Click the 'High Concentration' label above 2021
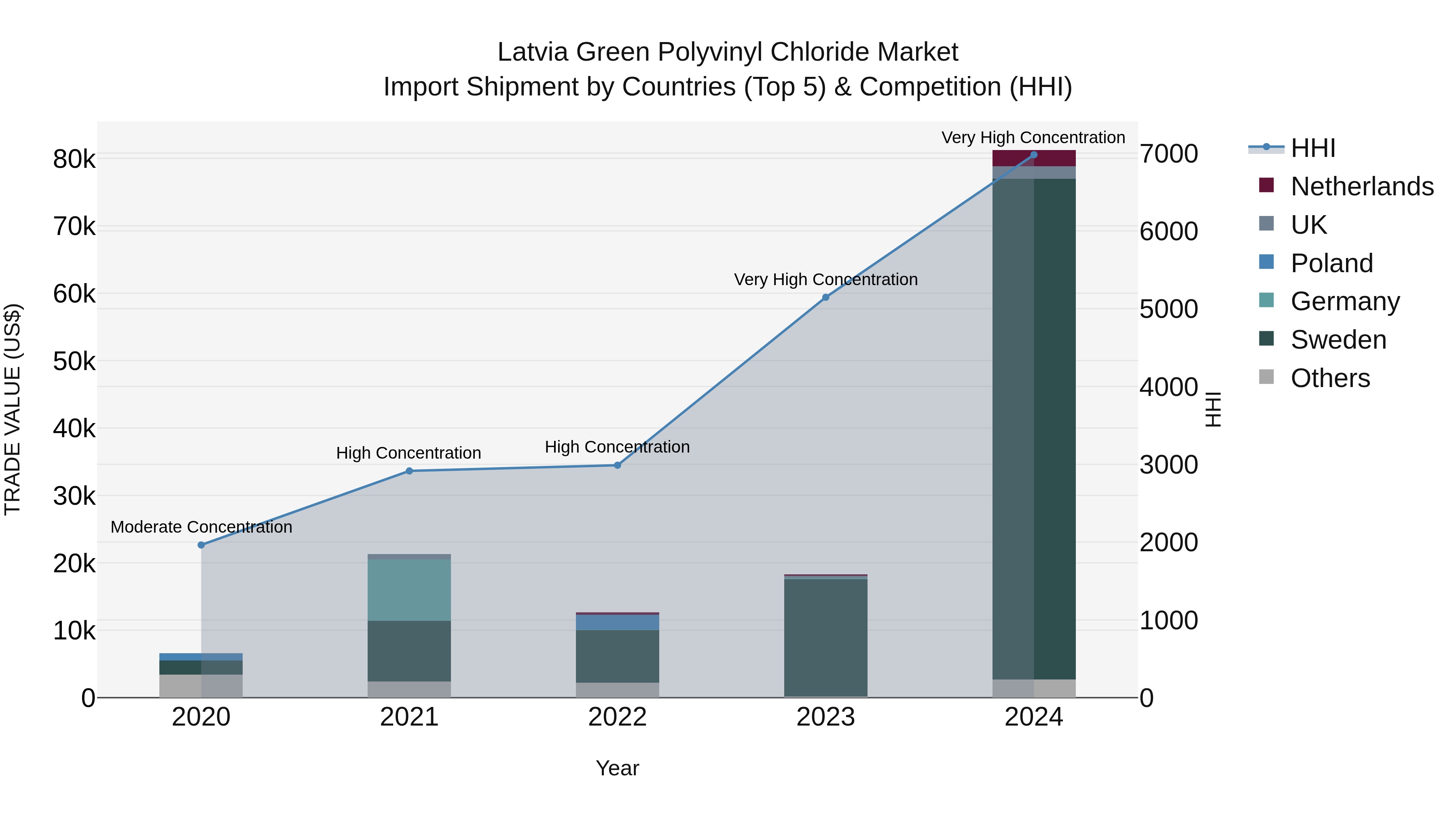 click(408, 453)
